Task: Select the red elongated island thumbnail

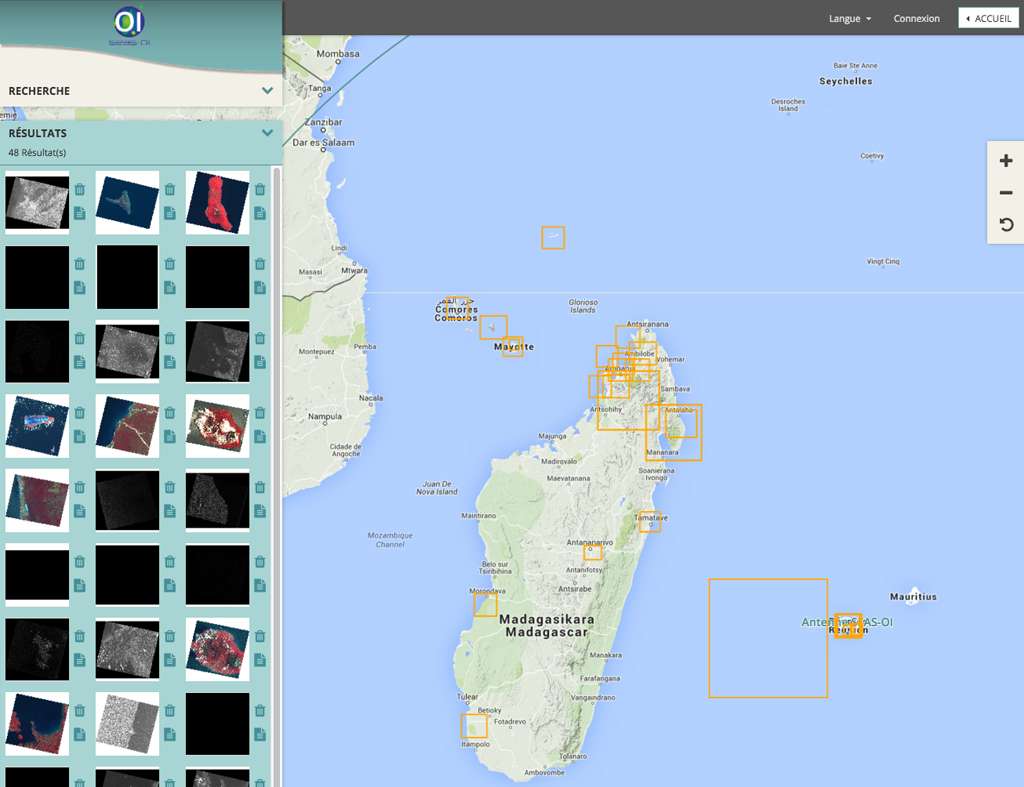Action: pos(217,202)
